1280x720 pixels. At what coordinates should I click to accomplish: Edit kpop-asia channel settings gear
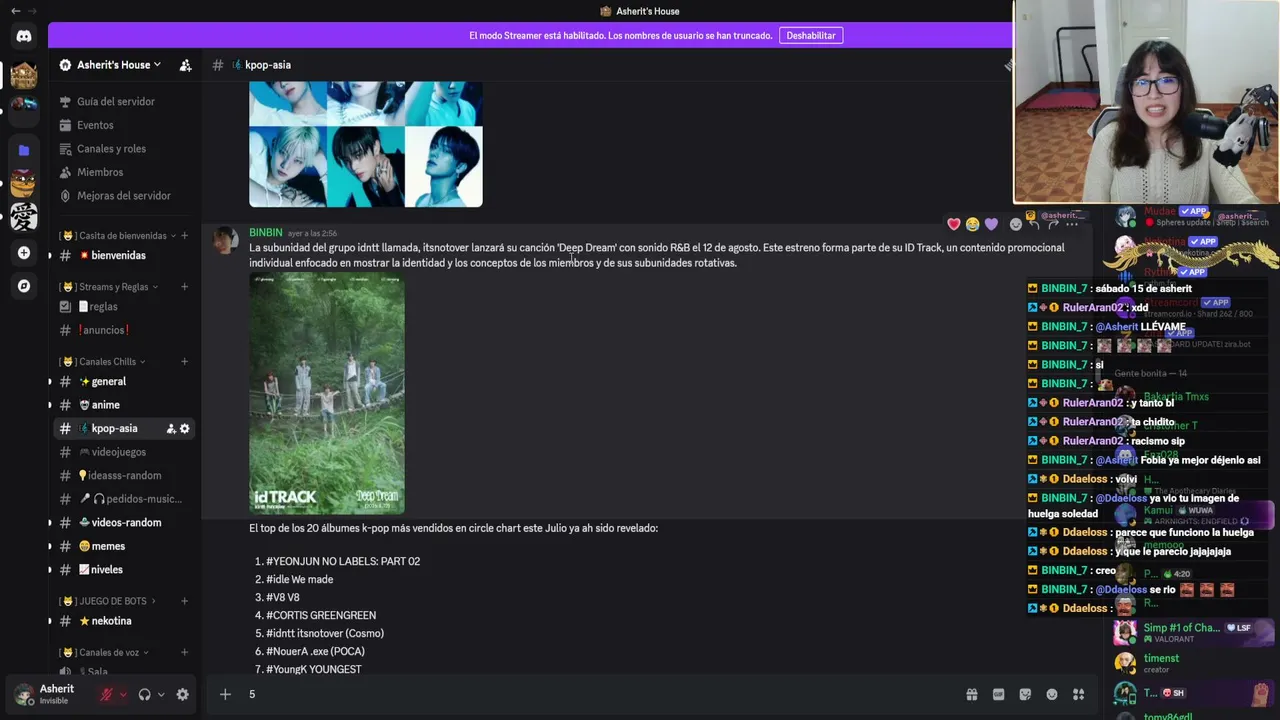[x=185, y=428]
